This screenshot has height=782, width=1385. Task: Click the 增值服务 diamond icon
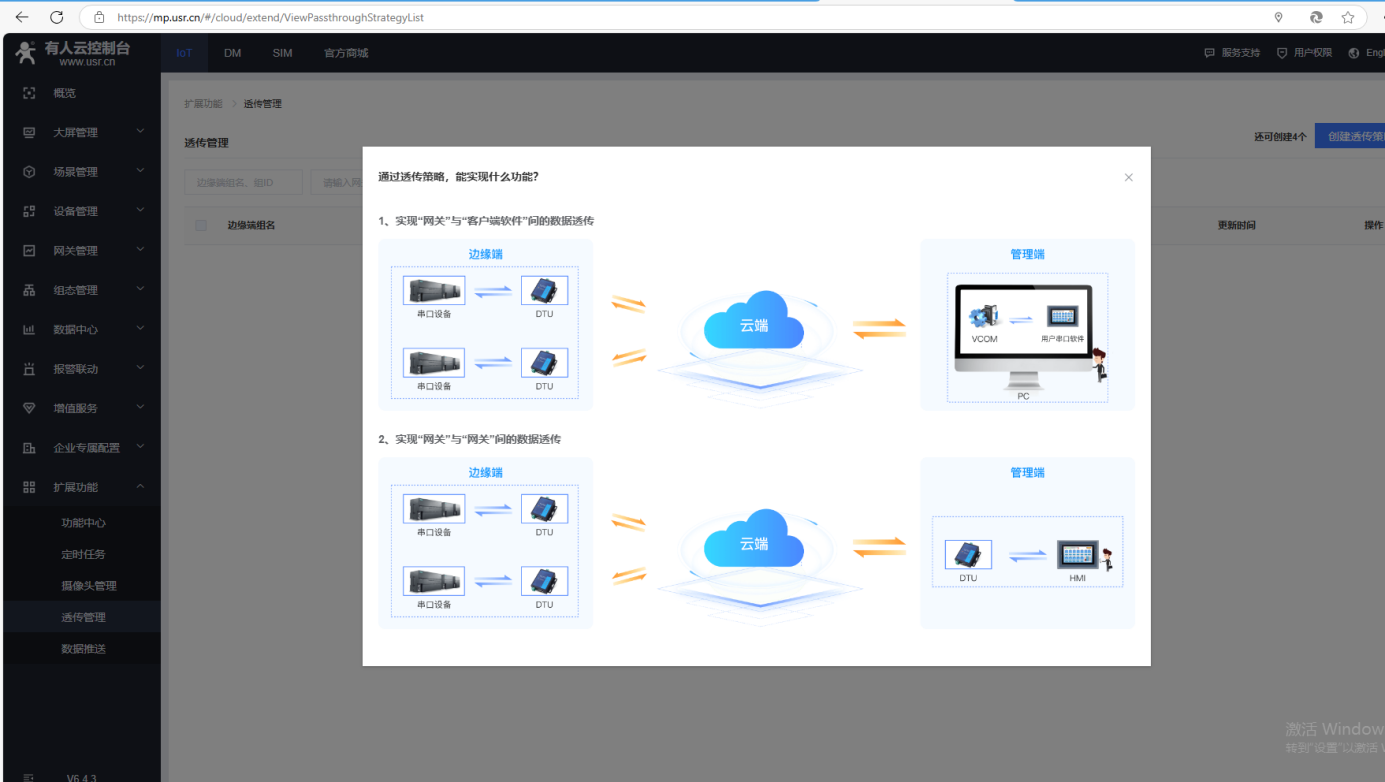(x=29, y=408)
